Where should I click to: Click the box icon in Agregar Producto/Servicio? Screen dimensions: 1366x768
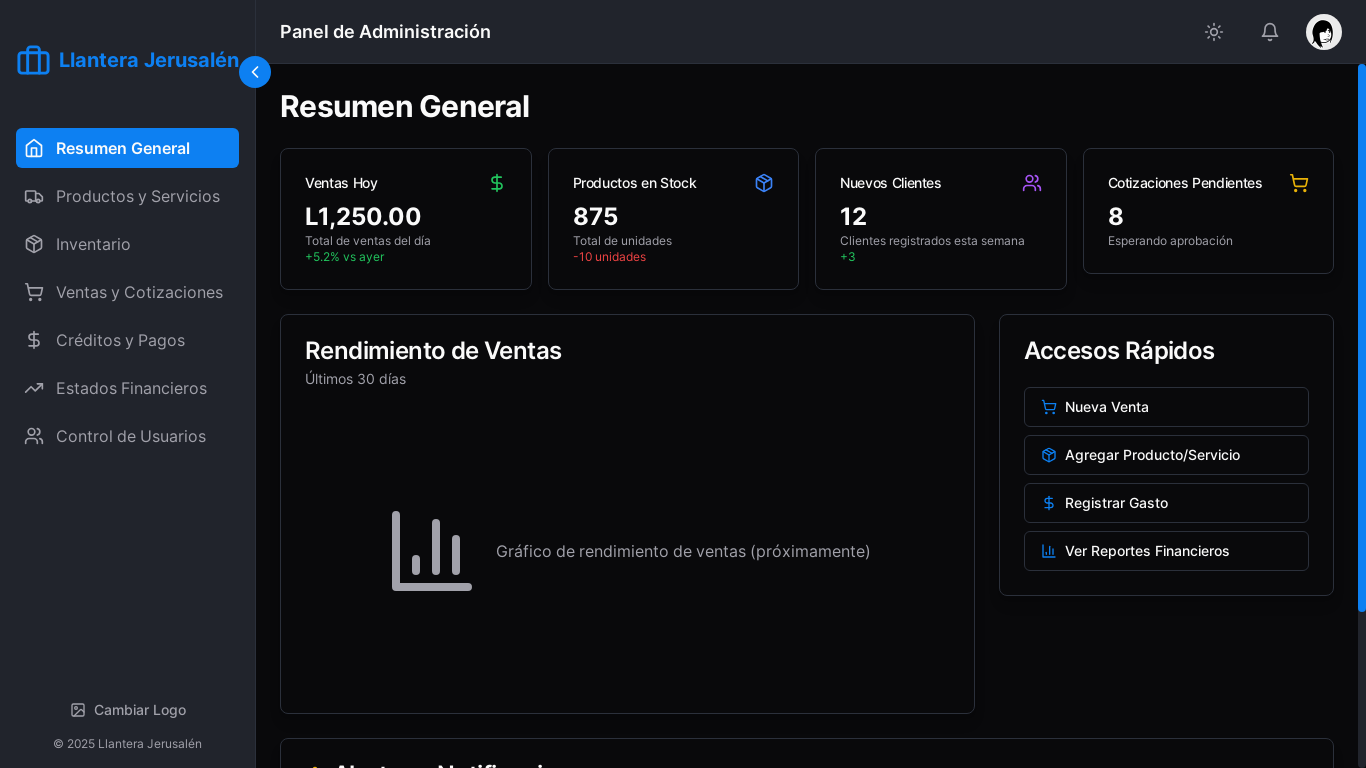pyautogui.click(x=1049, y=455)
